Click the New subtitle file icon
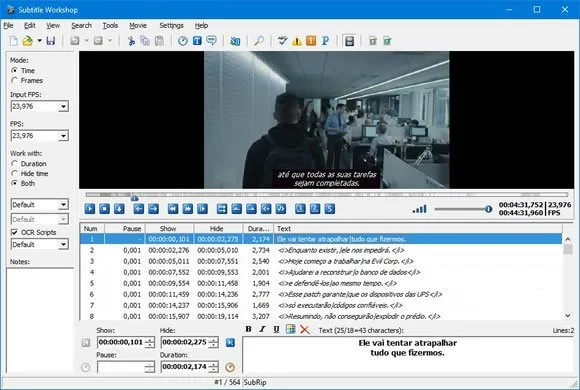580x390 pixels. pos(14,41)
